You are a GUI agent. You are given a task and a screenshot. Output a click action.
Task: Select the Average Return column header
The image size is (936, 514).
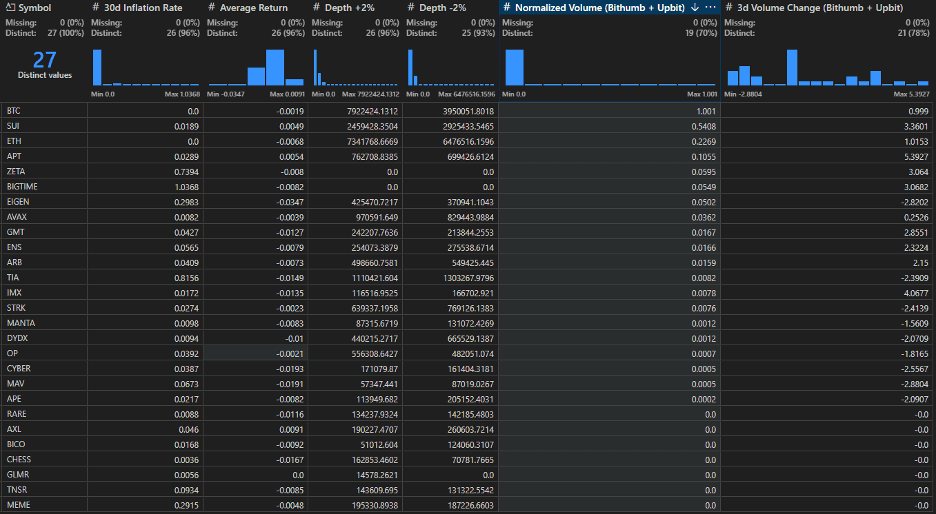[x=255, y=8]
